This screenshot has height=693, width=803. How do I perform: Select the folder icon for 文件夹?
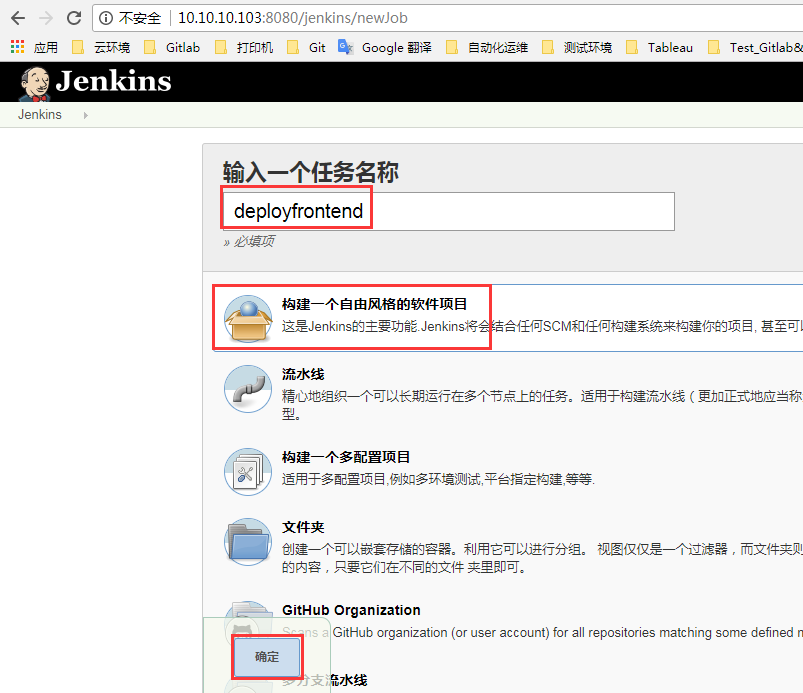(x=248, y=542)
